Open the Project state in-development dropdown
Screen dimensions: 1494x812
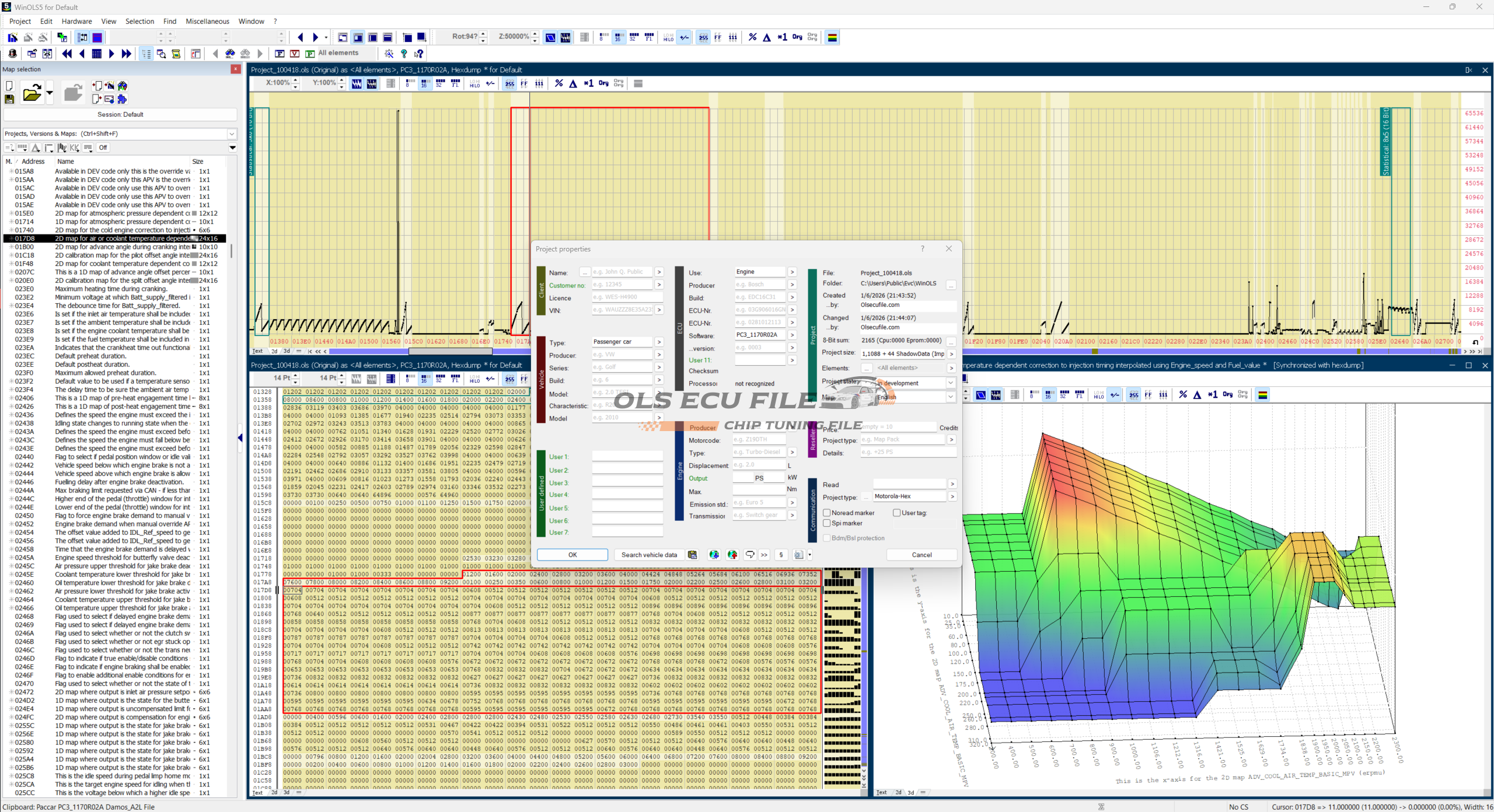pos(951,383)
